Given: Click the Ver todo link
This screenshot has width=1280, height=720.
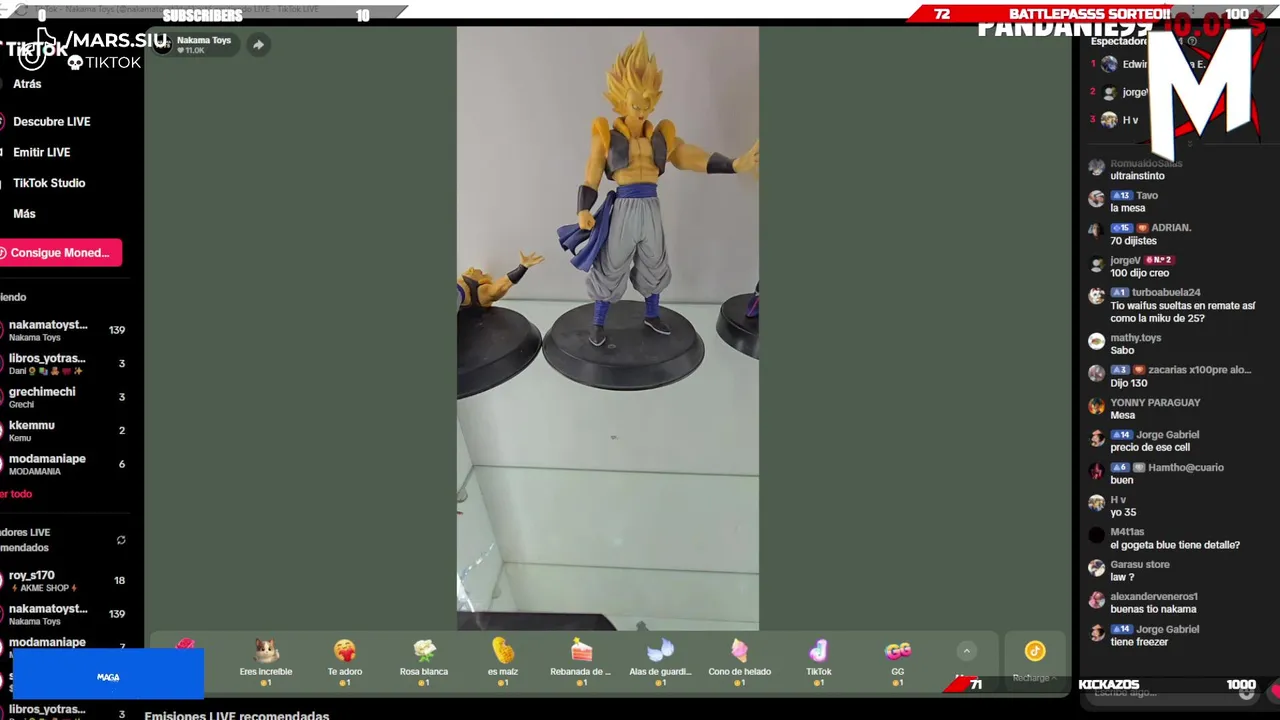Looking at the screenshot, I should pyautogui.click(x=16, y=494).
